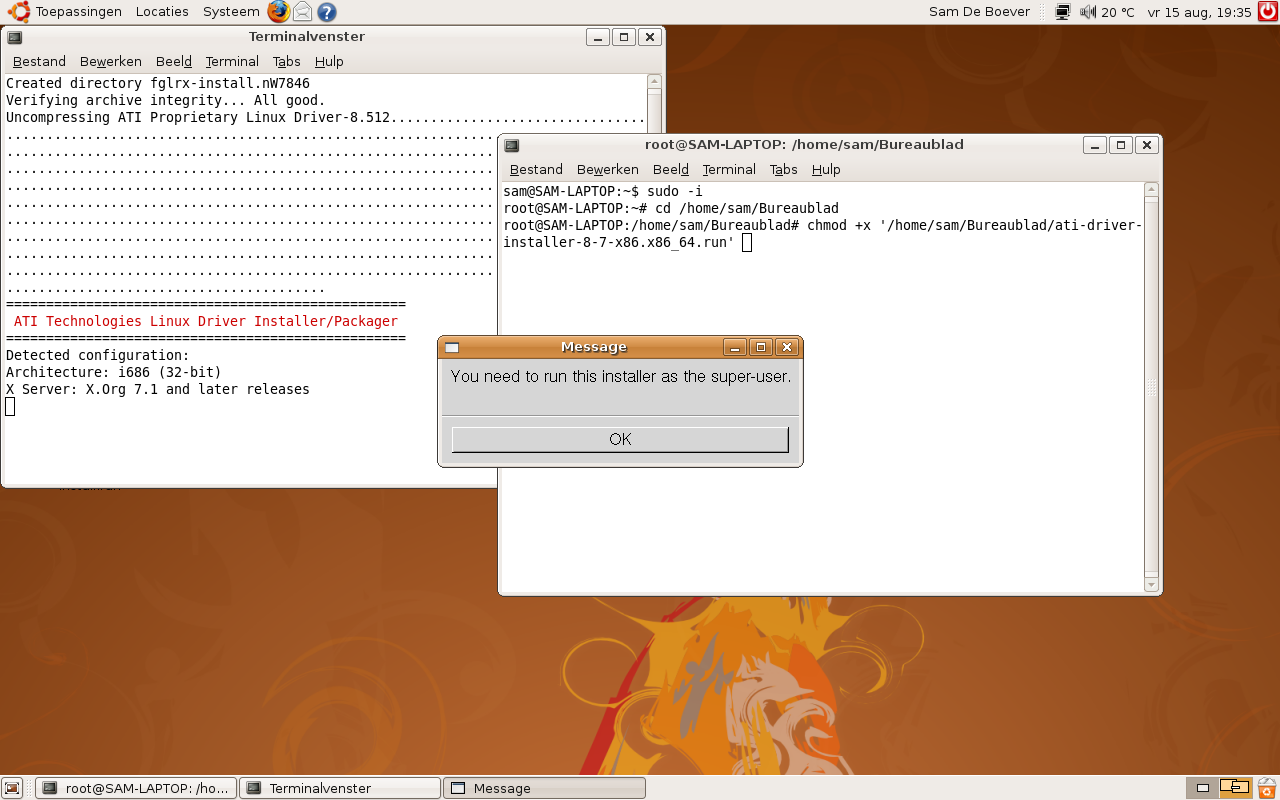
Task: Switch to the first workspace in the switcher
Action: [1203, 788]
